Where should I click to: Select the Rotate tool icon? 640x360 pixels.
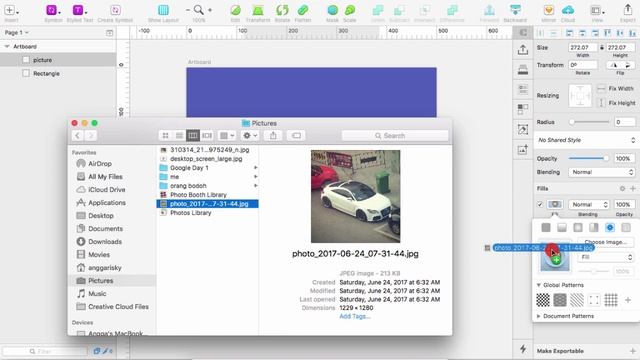point(282,10)
